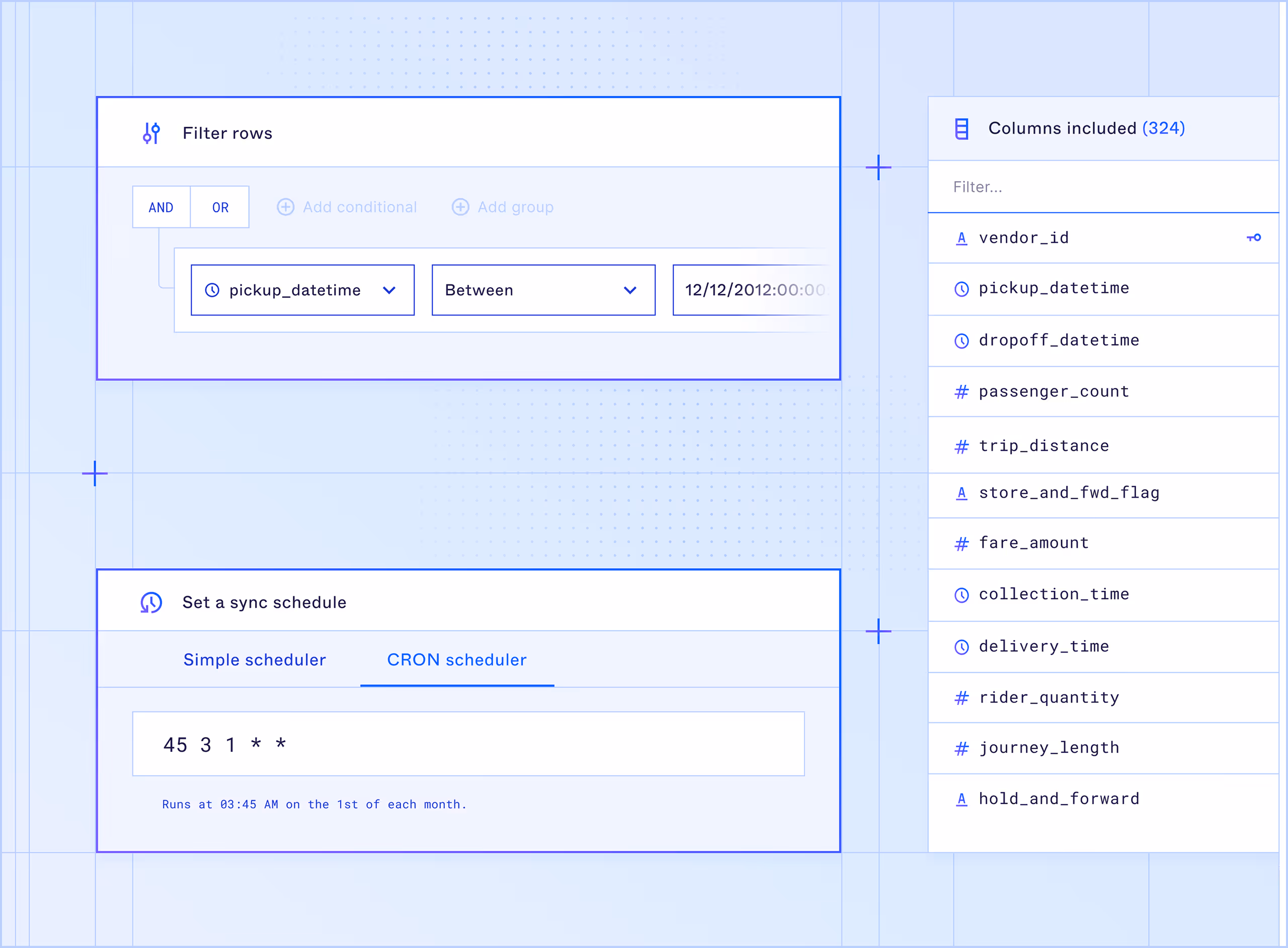The height and width of the screenshot is (948, 1288).
Task: Select the AND logic toggle
Action: 161,207
